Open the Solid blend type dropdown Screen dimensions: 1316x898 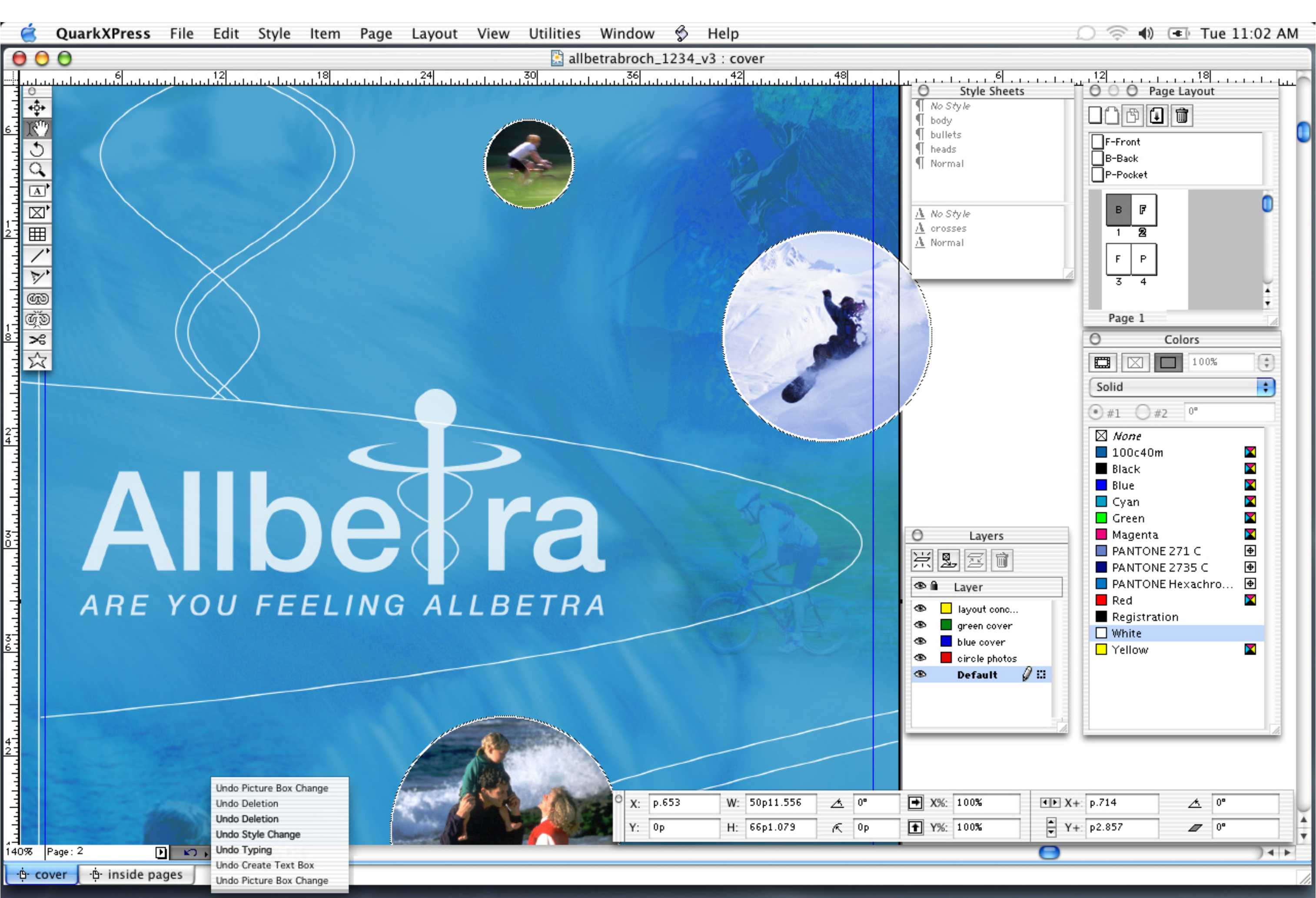click(1181, 387)
